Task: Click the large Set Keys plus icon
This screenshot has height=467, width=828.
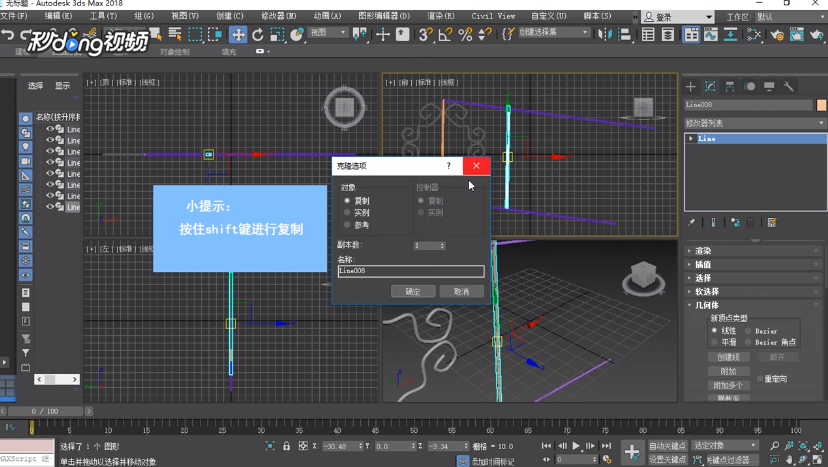Action: [x=632, y=452]
